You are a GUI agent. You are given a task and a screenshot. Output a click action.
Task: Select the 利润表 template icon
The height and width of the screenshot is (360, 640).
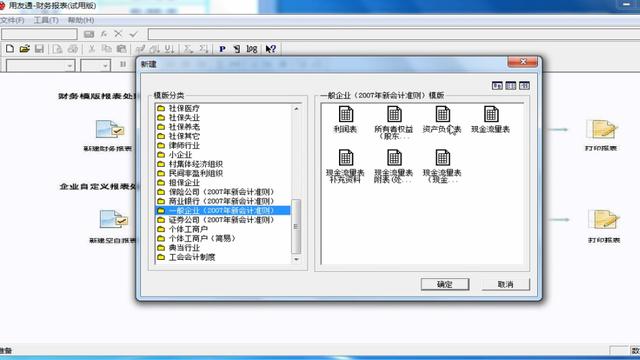tap(346, 114)
